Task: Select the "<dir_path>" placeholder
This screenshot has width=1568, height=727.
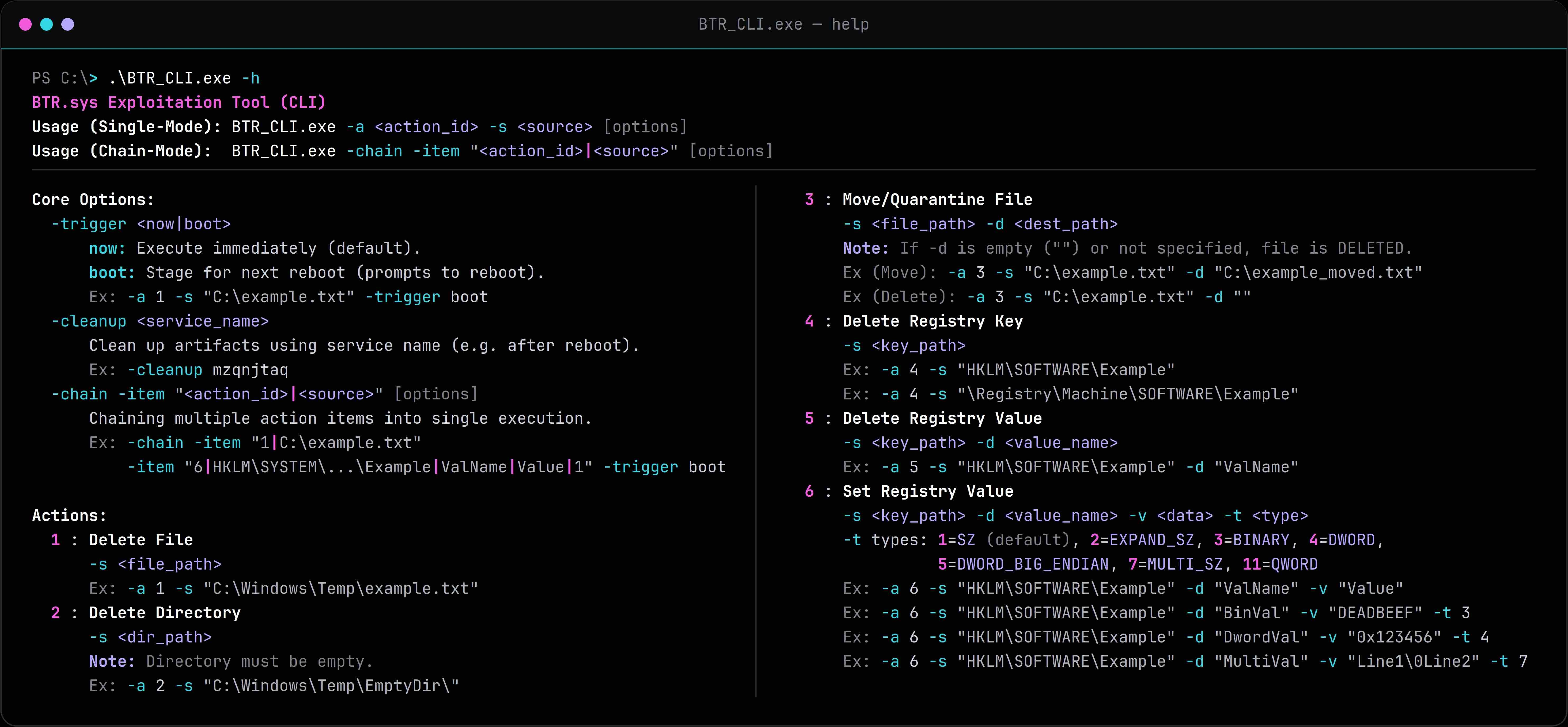Action: pyautogui.click(x=165, y=637)
